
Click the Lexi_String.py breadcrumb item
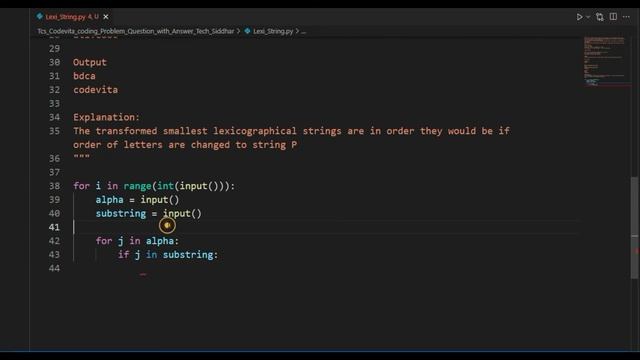point(273,31)
